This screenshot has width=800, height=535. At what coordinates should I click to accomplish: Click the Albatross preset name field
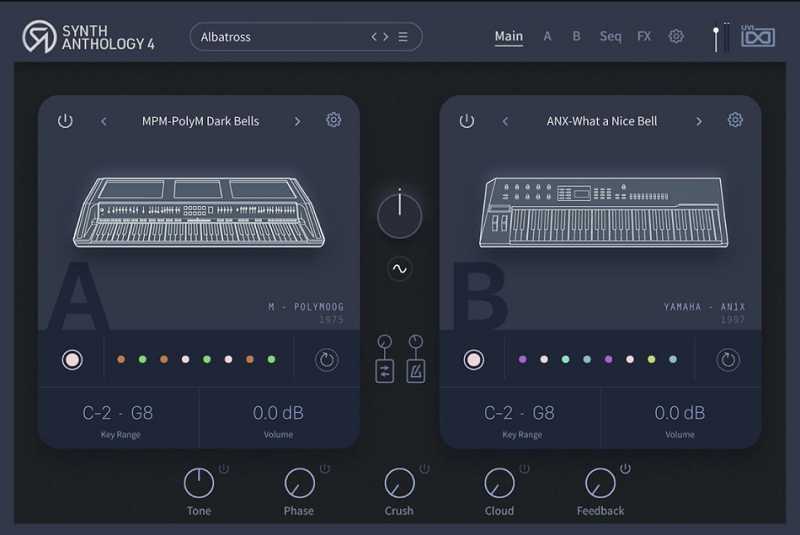pos(306,37)
